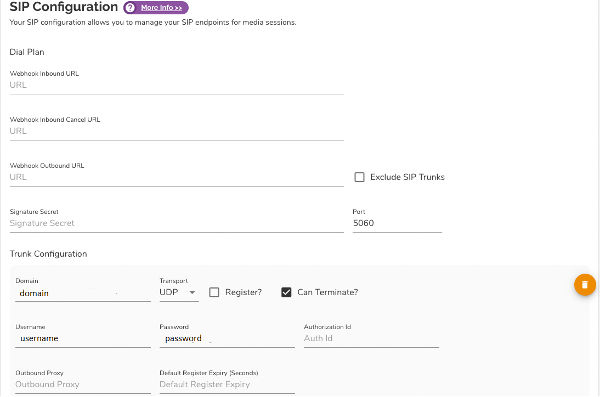The height and width of the screenshot is (397, 600).
Task: Click the Authorization Id field
Action: click(371, 338)
